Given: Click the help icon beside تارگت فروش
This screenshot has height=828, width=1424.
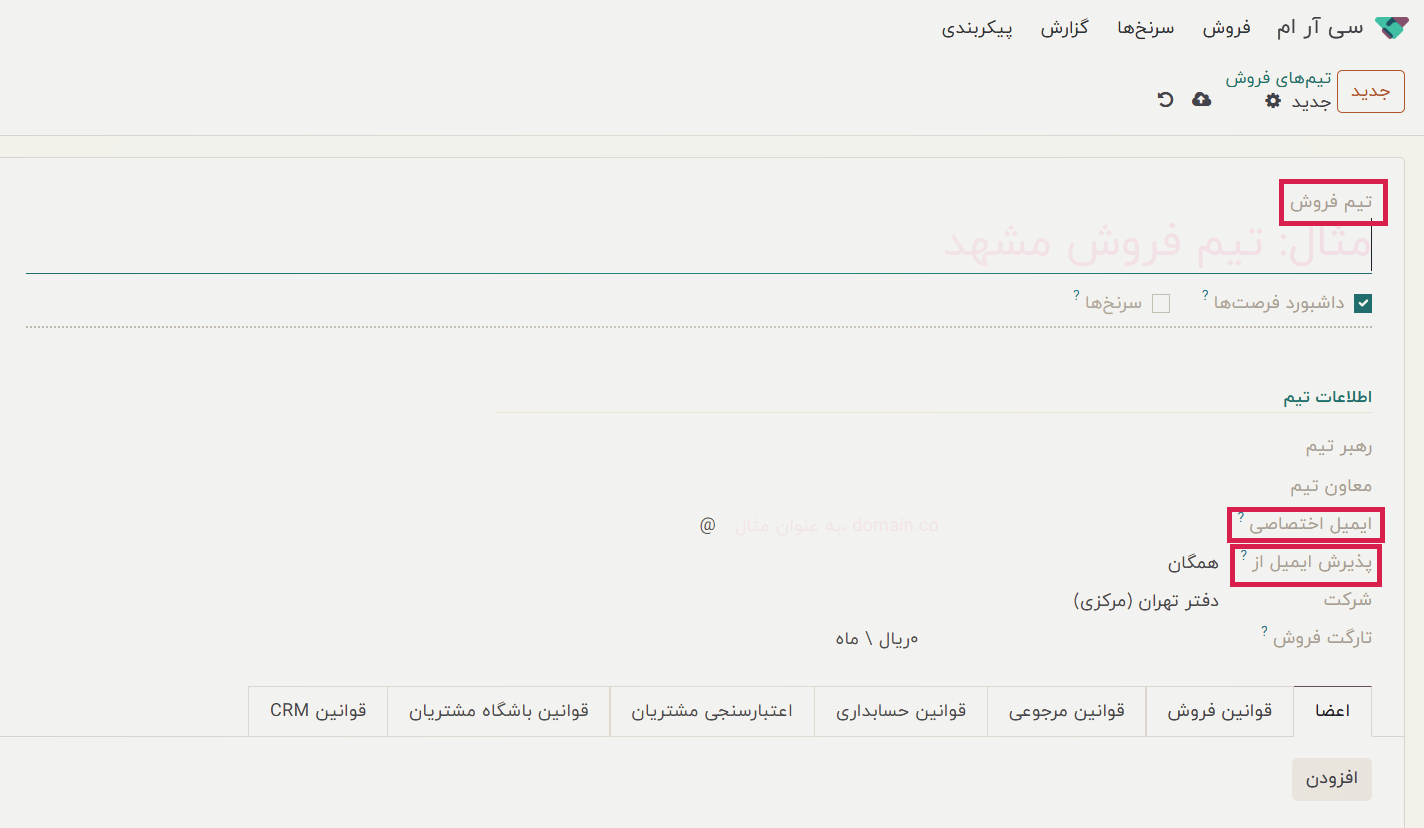Looking at the screenshot, I should (1264, 630).
